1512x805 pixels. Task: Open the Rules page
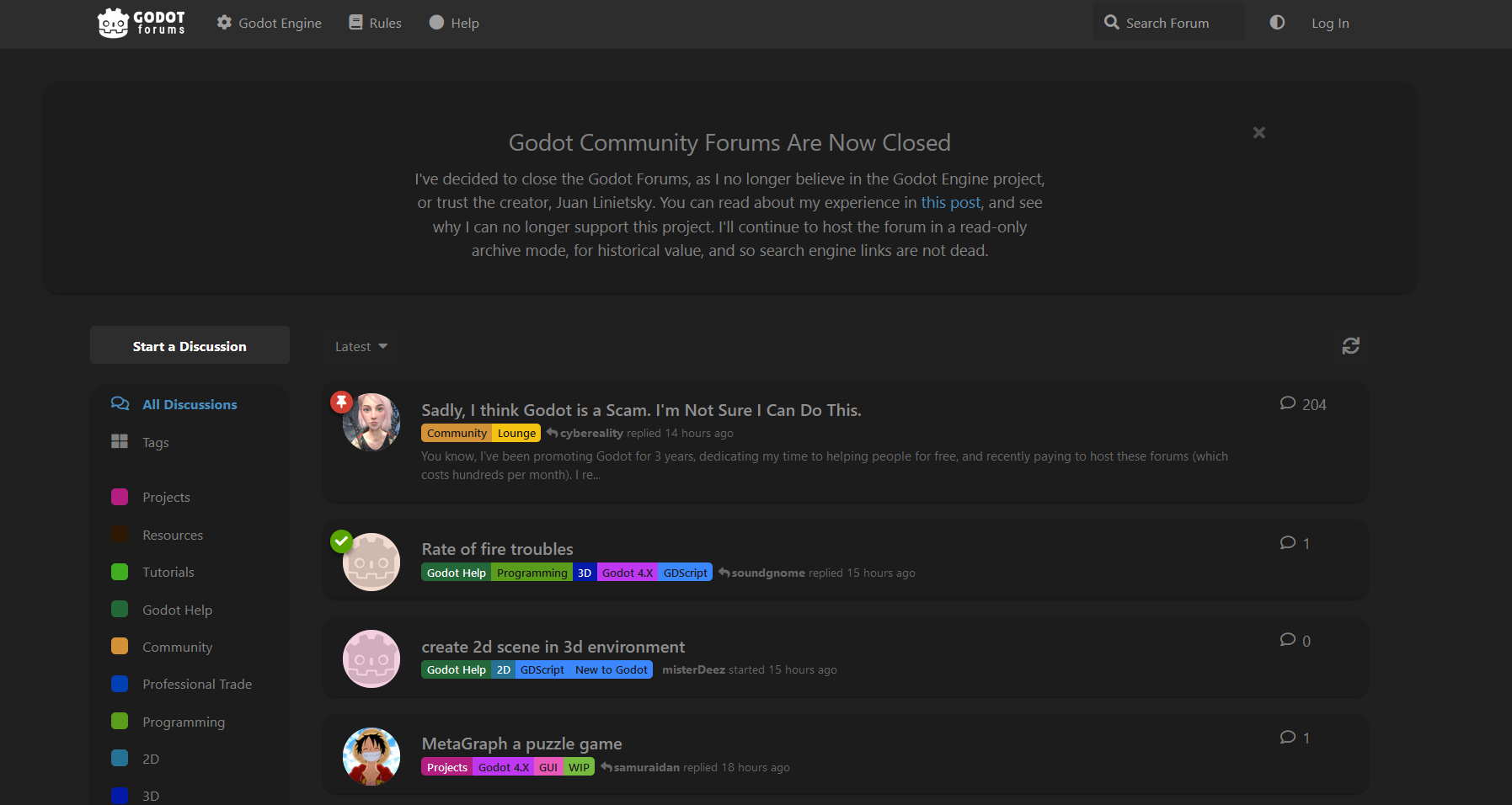pos(376,23)
